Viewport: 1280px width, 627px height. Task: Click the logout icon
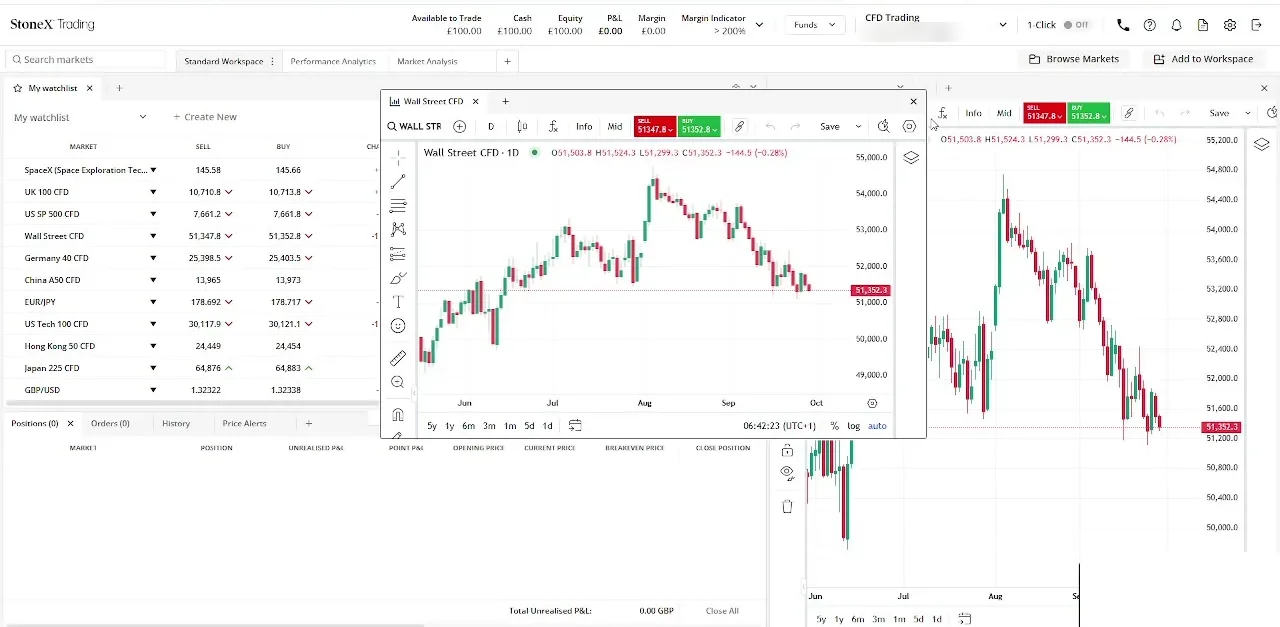pos(1257,25)
